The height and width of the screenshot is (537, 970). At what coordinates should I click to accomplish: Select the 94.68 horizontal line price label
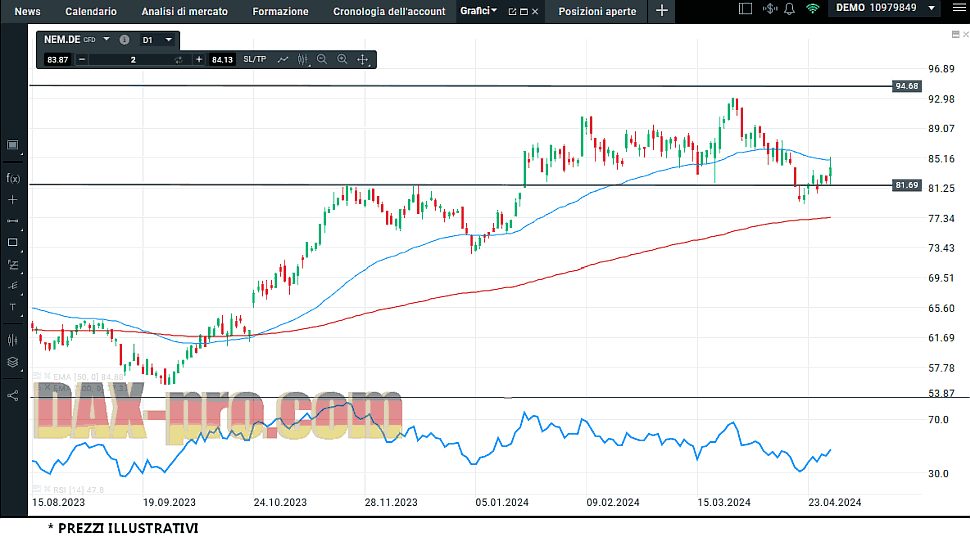[907, 86]
